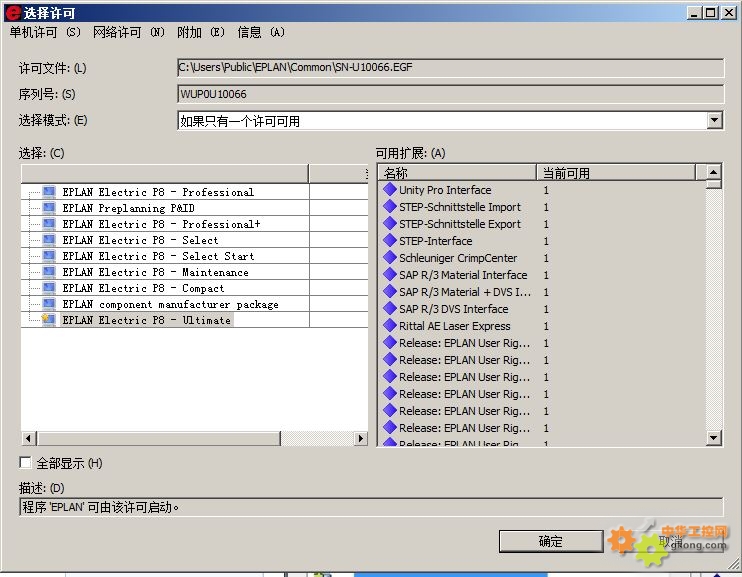Click the diamond icon for Rittal AE Laser Express
This screenshot has height=577, width=742.
[390, 326]
